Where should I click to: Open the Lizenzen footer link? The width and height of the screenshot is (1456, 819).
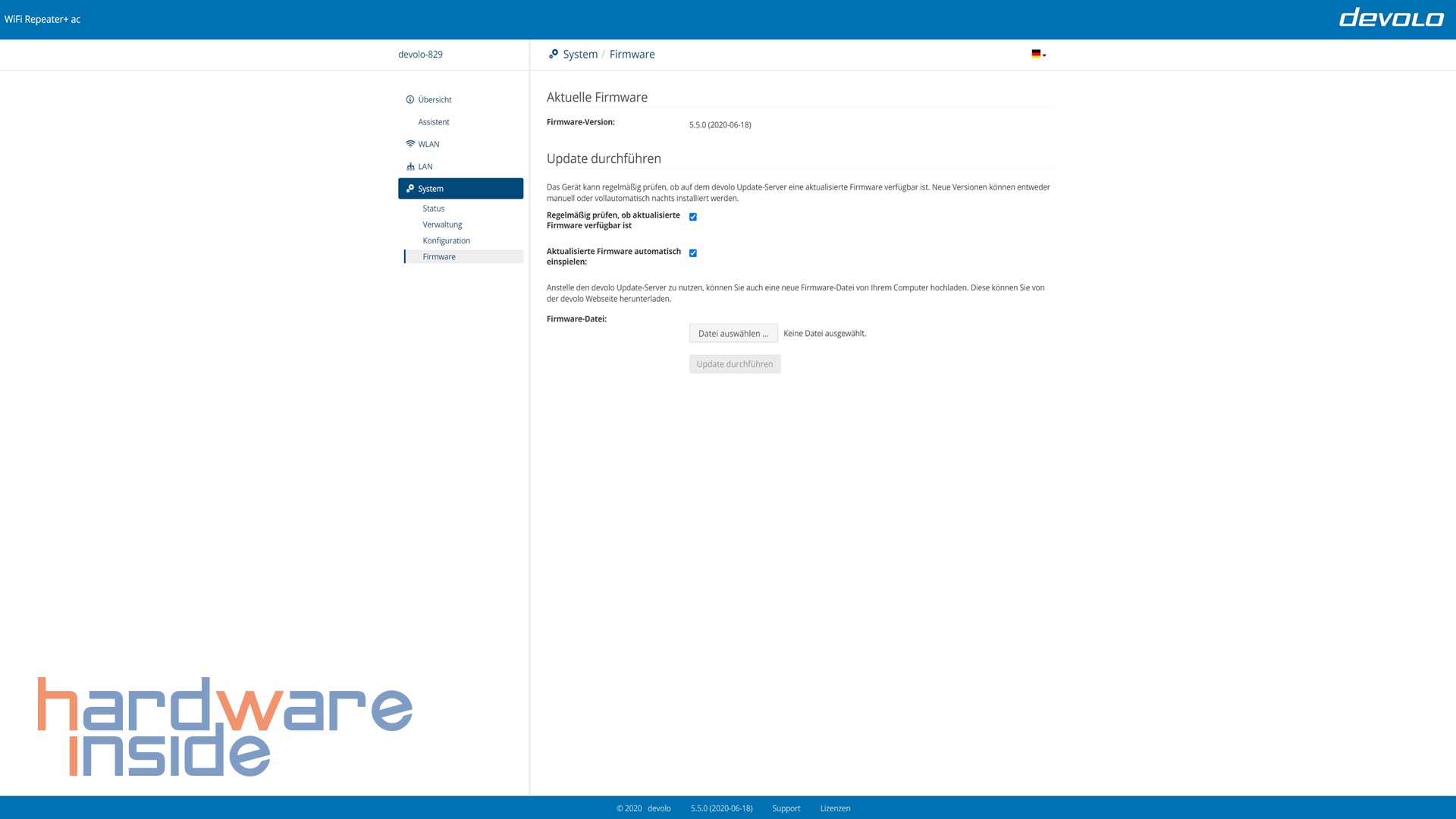point(835,808)
